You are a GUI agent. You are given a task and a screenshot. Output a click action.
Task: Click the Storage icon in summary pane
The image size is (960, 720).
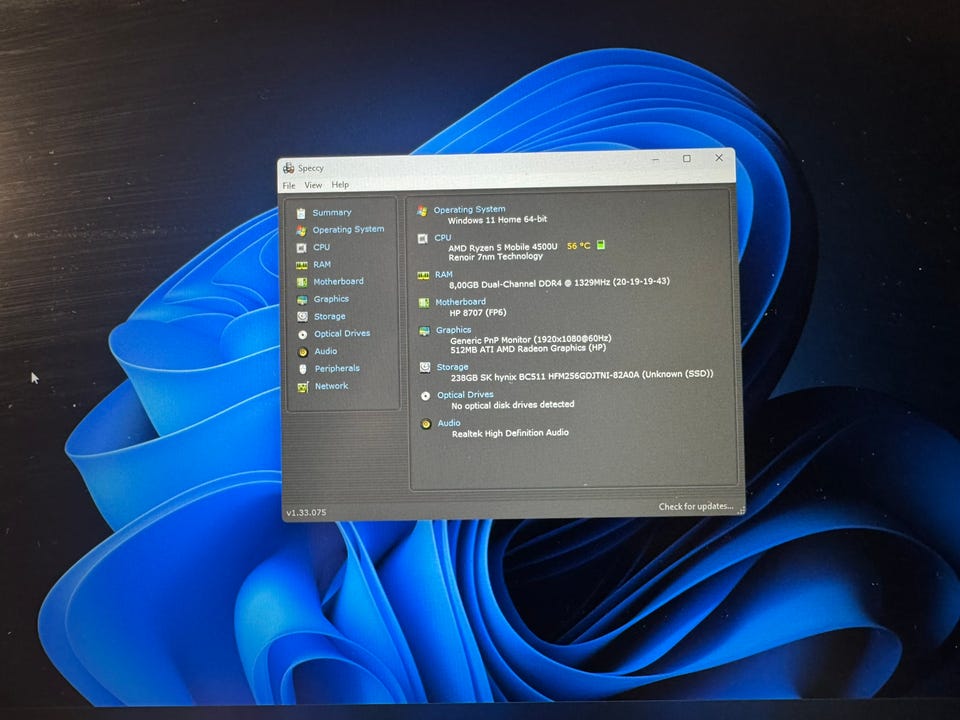coord(425,367)
